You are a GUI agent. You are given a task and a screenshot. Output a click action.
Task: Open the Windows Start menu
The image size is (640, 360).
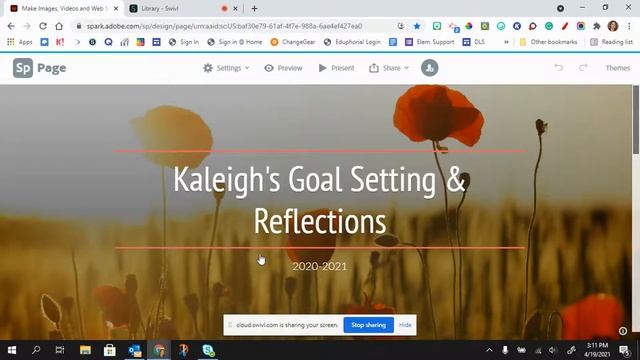coord(12,350)
